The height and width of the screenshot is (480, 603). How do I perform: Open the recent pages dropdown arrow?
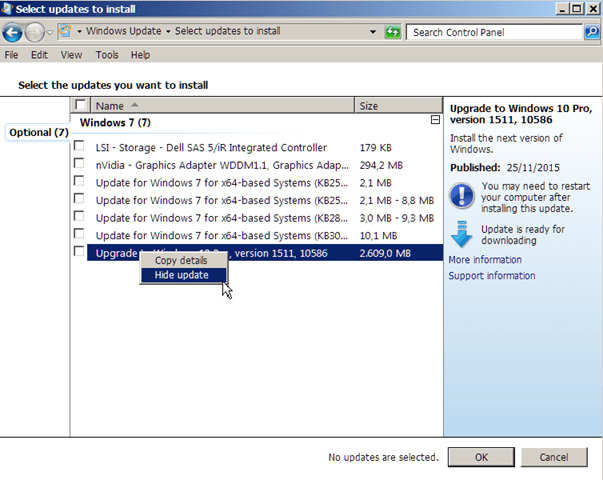[50, 33]
